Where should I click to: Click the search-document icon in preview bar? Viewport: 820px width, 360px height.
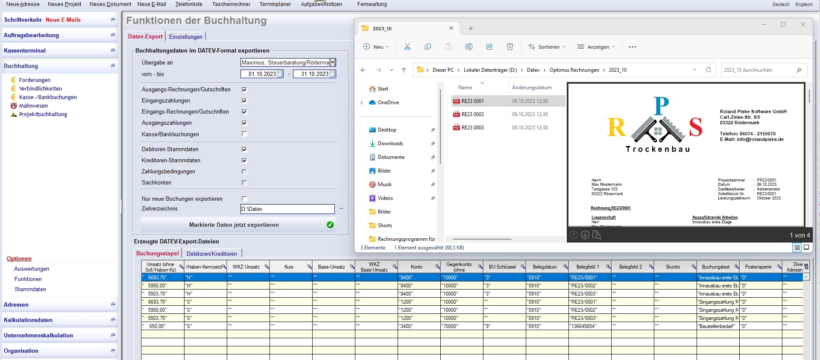click(x=597, y=235)
